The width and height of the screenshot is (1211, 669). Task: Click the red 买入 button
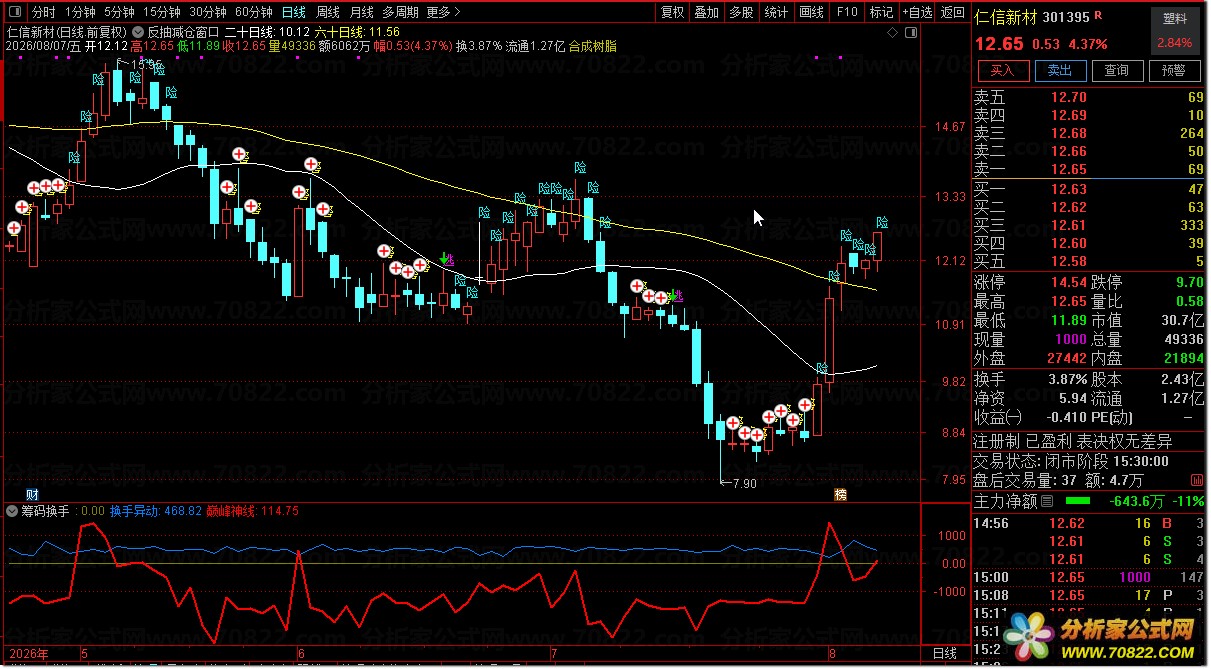click(1001, 70)
